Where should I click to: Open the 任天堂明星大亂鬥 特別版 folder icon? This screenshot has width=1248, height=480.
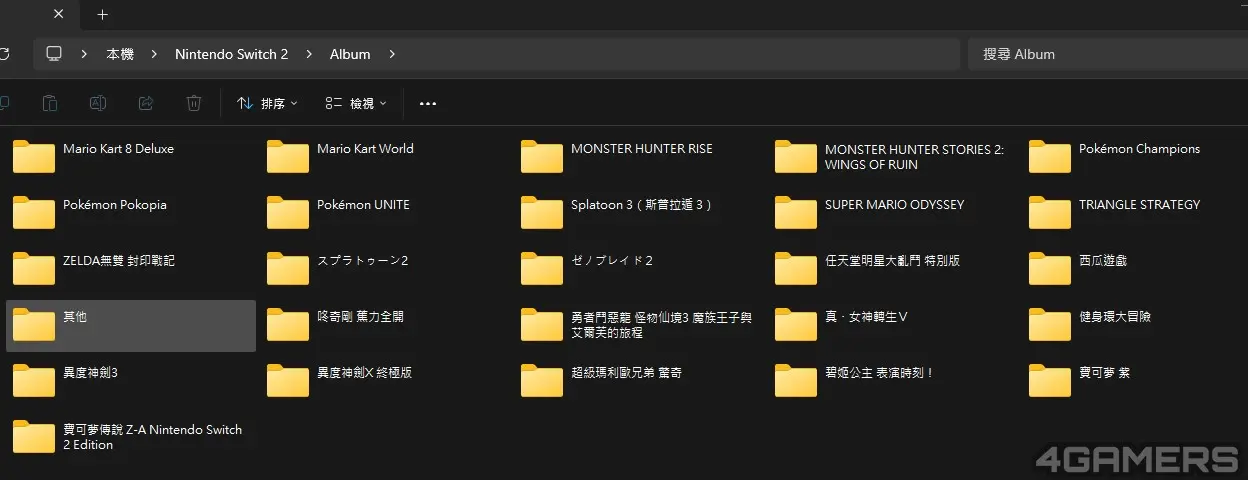coord(796,269)
